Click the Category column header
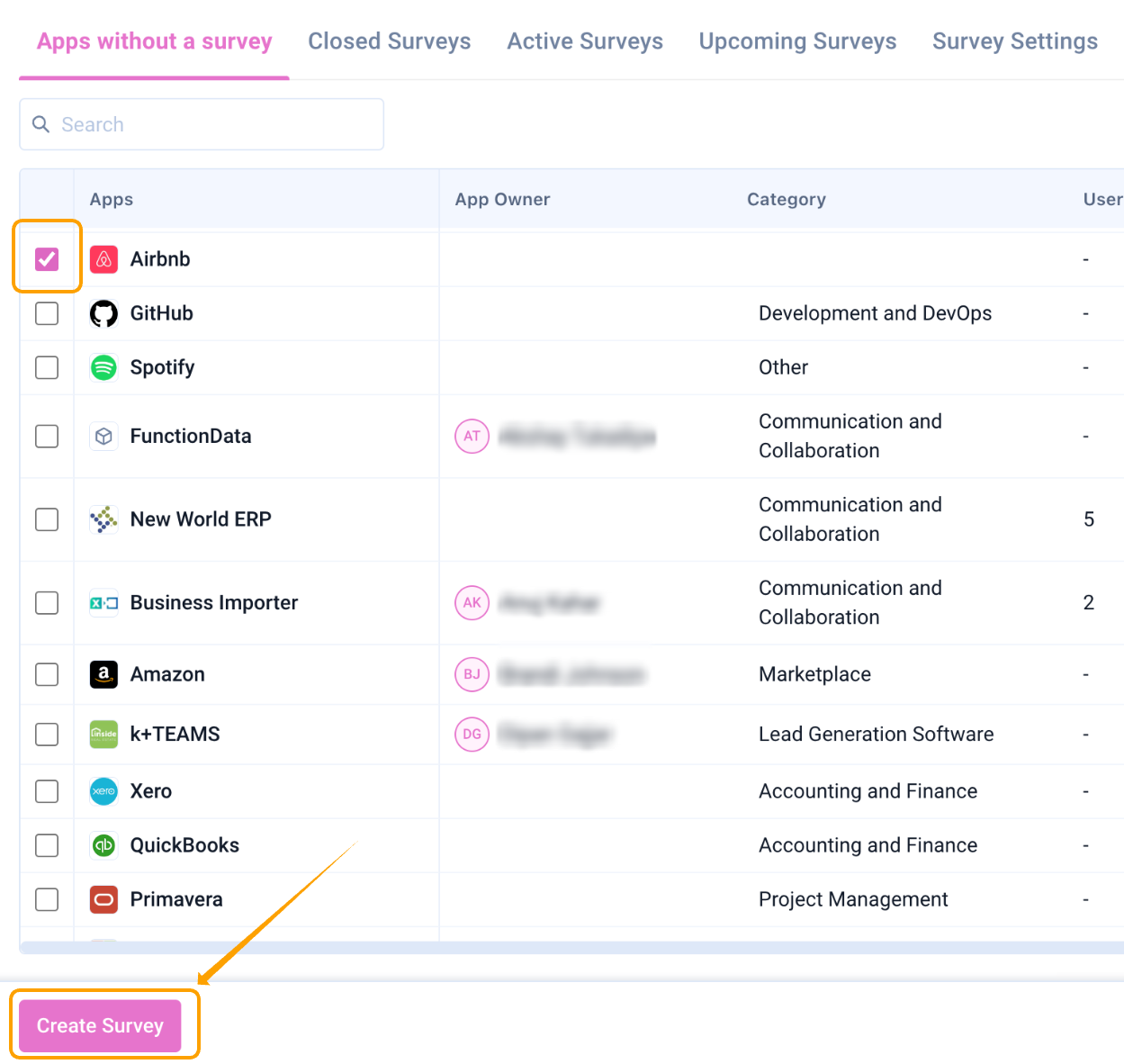 (787, 200)
